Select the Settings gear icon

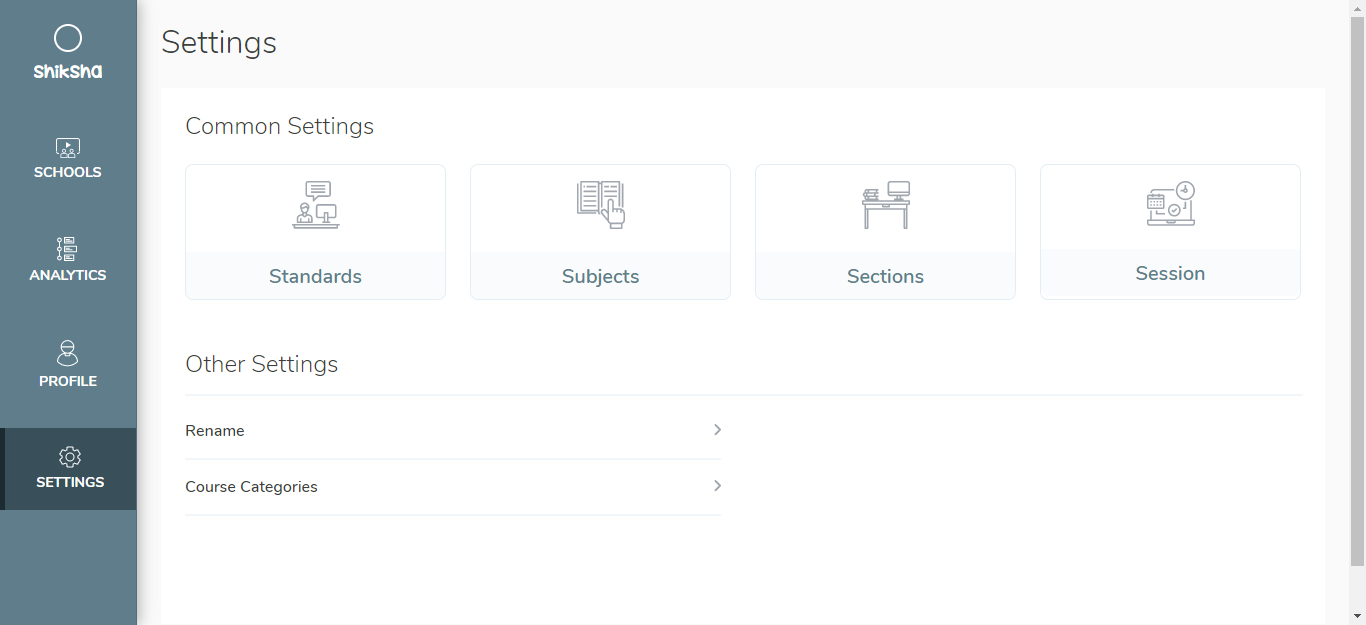click(69, 457)
